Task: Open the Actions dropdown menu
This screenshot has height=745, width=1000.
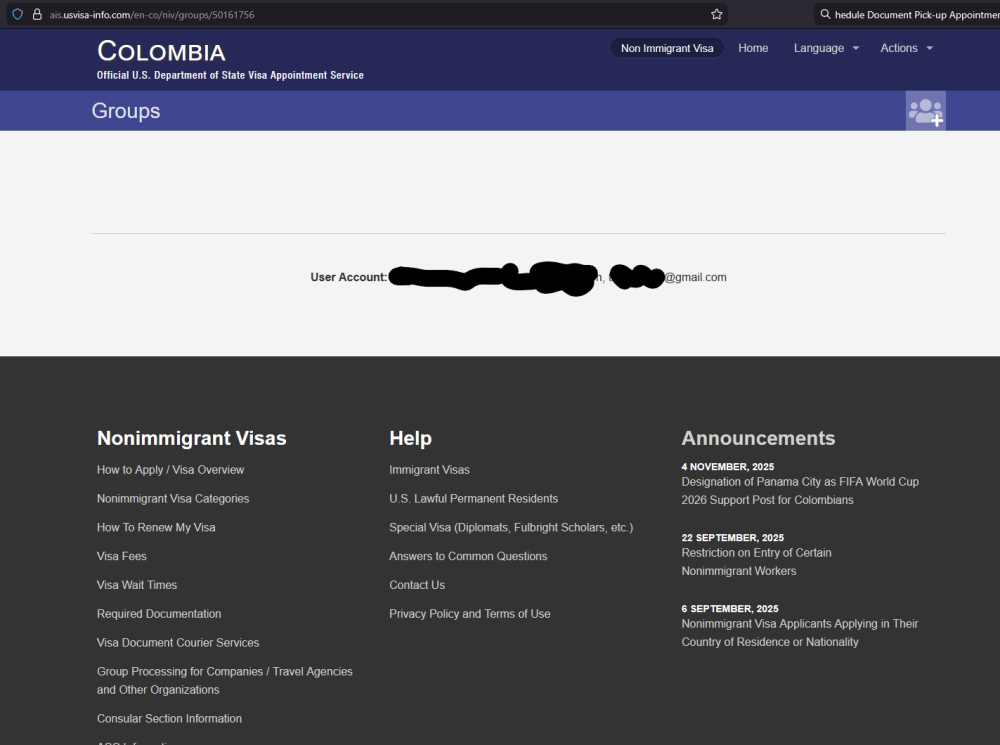Action: [900, 47]
